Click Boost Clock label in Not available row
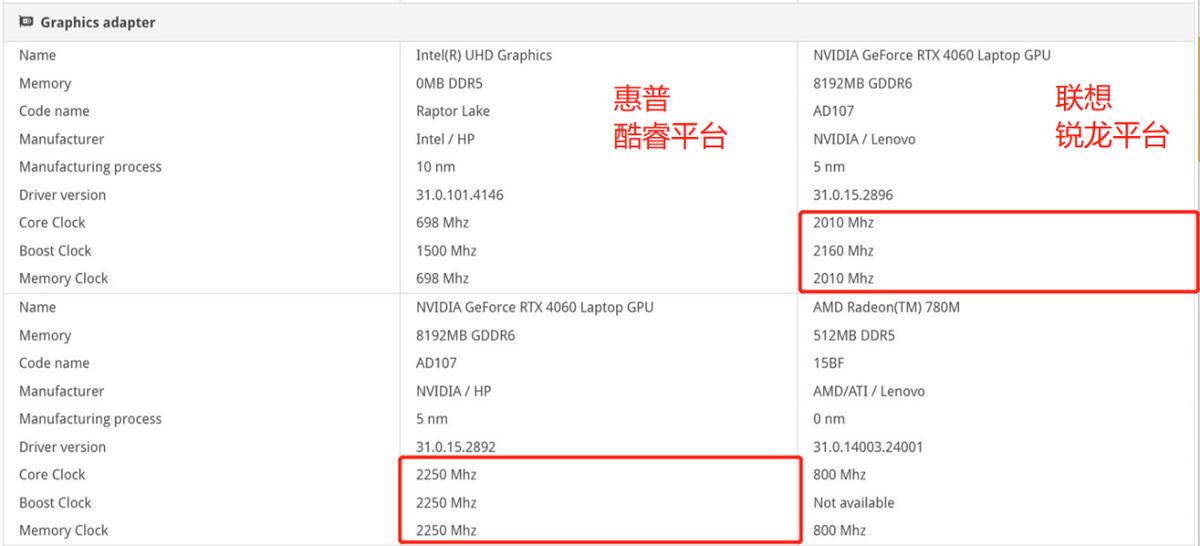Image resolution: width=1200 pixels, height=546 pixels. tap(55, 503)
